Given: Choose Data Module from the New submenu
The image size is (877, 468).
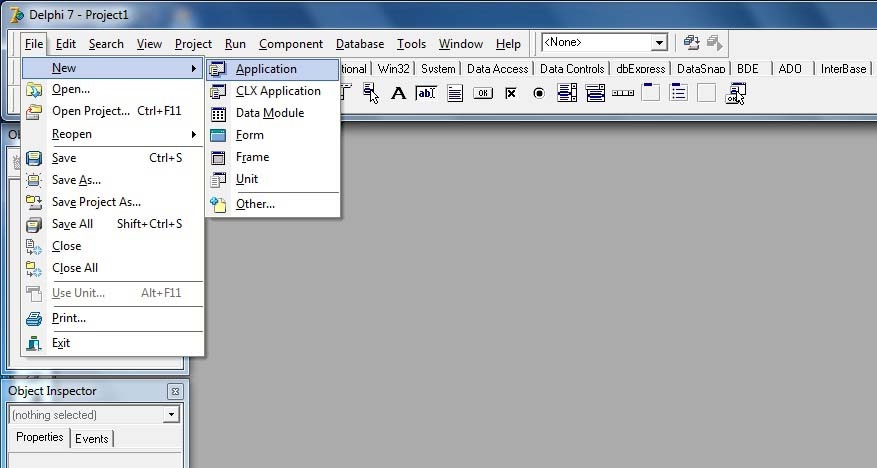Looking at the screenshot, I should [273, 113].
